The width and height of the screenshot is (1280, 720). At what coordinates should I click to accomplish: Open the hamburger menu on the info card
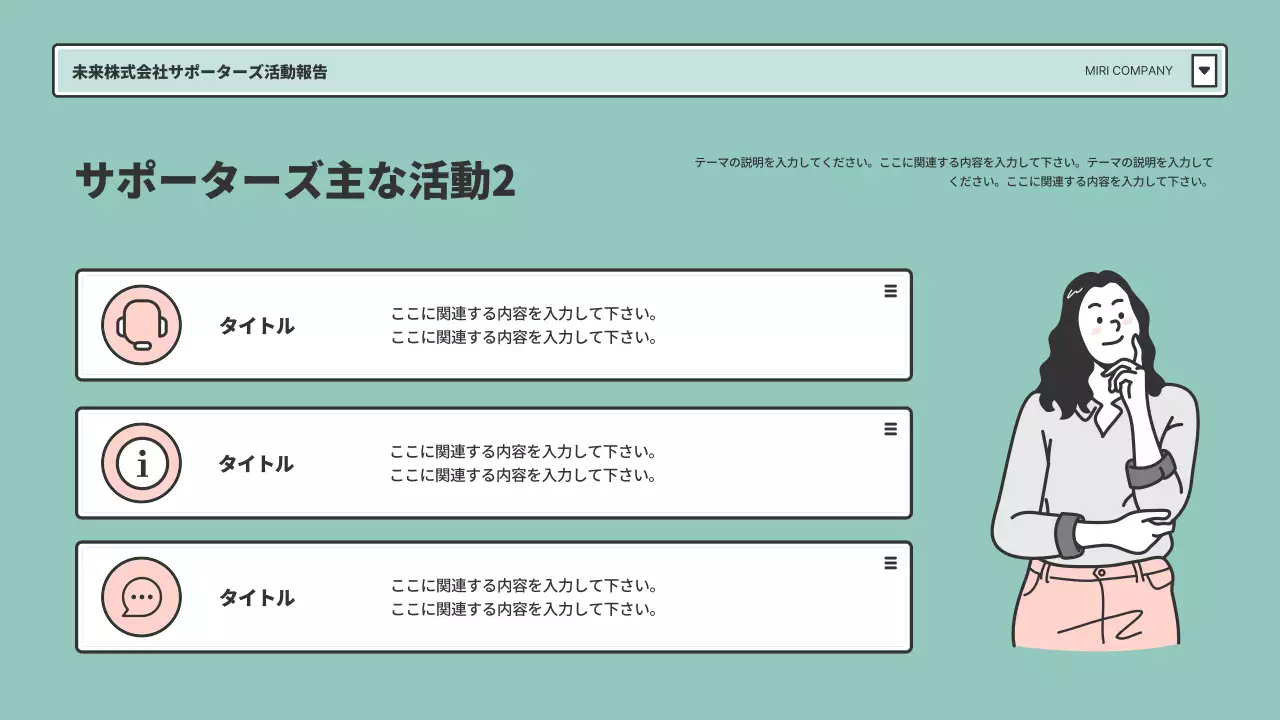(890, 428)
